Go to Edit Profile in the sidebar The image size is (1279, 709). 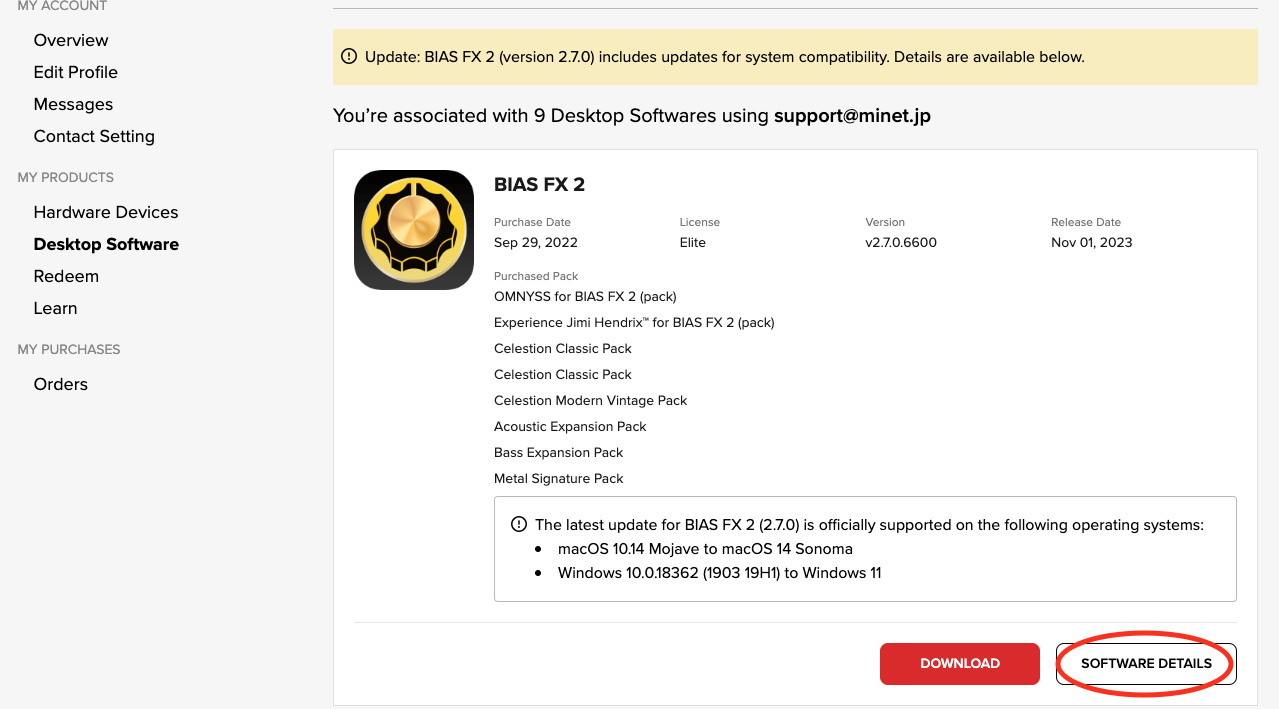[76, 72]
